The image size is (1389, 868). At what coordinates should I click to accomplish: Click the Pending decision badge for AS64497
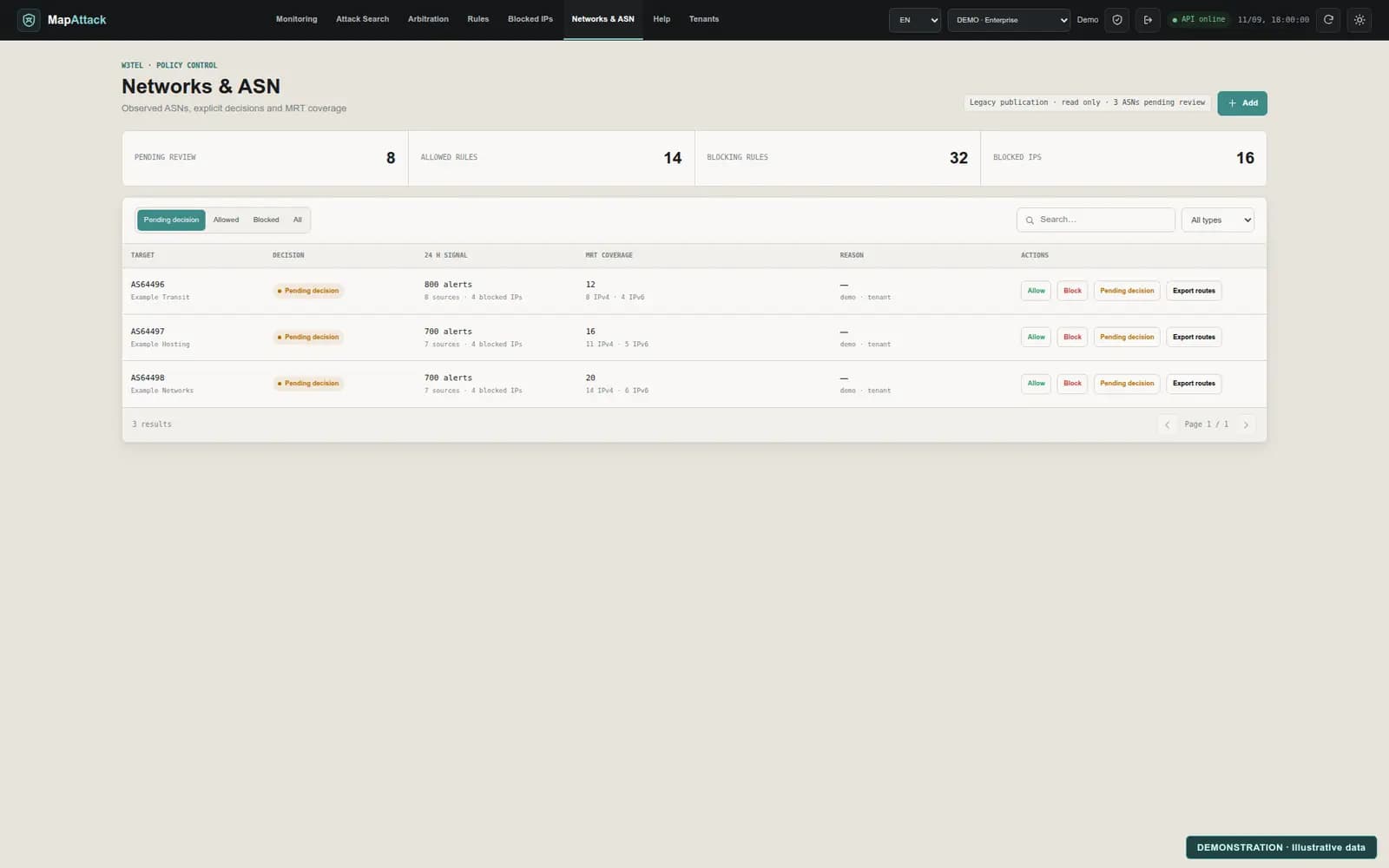308,337
